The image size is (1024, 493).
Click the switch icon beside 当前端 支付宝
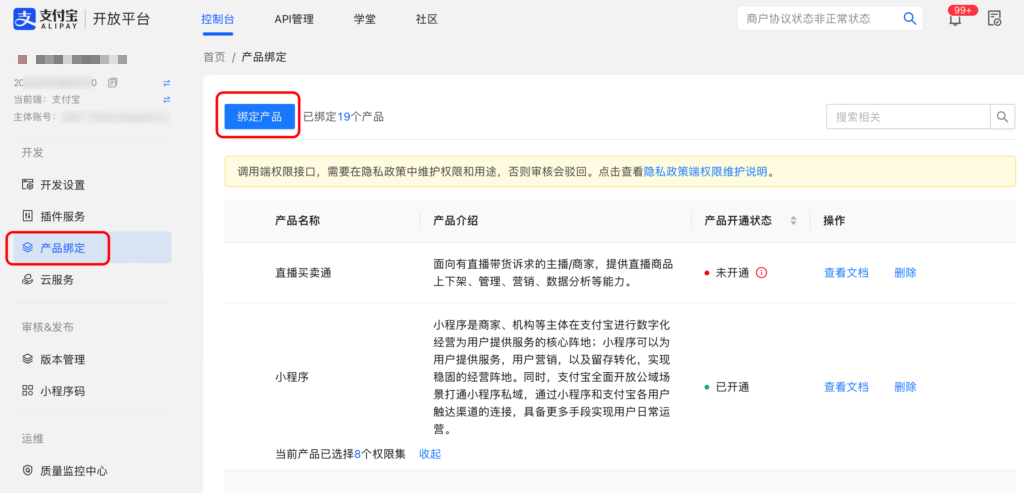tap(167, 99)
